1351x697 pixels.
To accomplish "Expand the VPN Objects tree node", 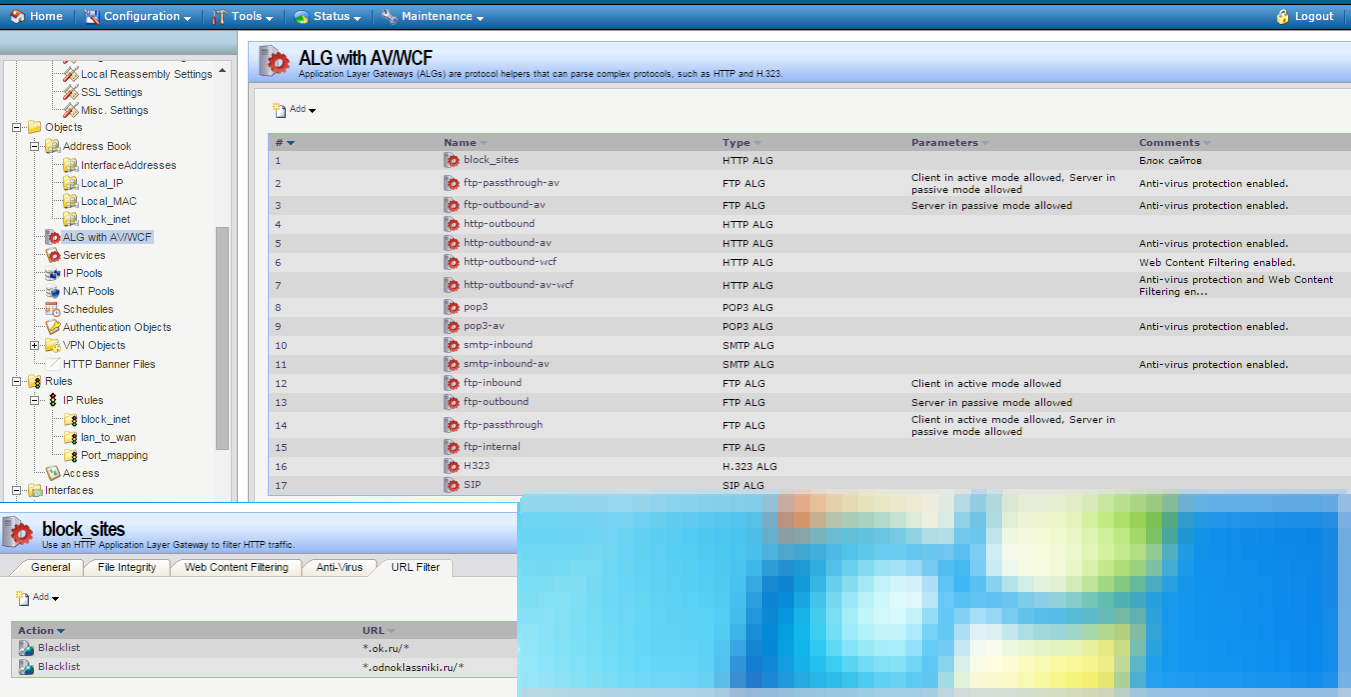I will 35,345.
